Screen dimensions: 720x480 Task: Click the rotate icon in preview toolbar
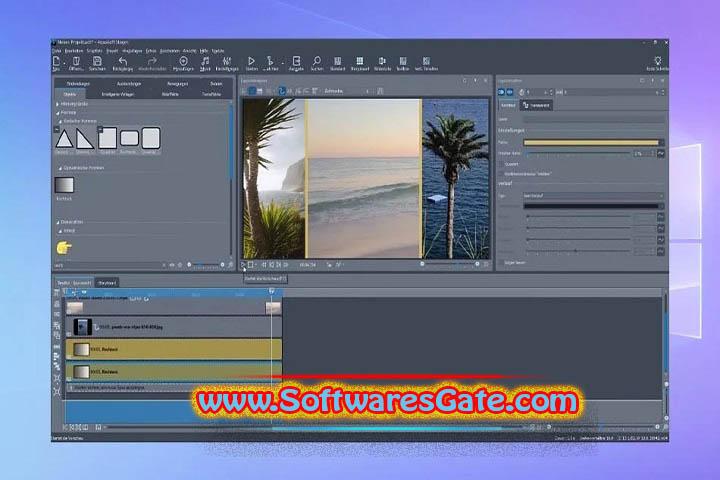pyautogui.click(x=282, y=91)
